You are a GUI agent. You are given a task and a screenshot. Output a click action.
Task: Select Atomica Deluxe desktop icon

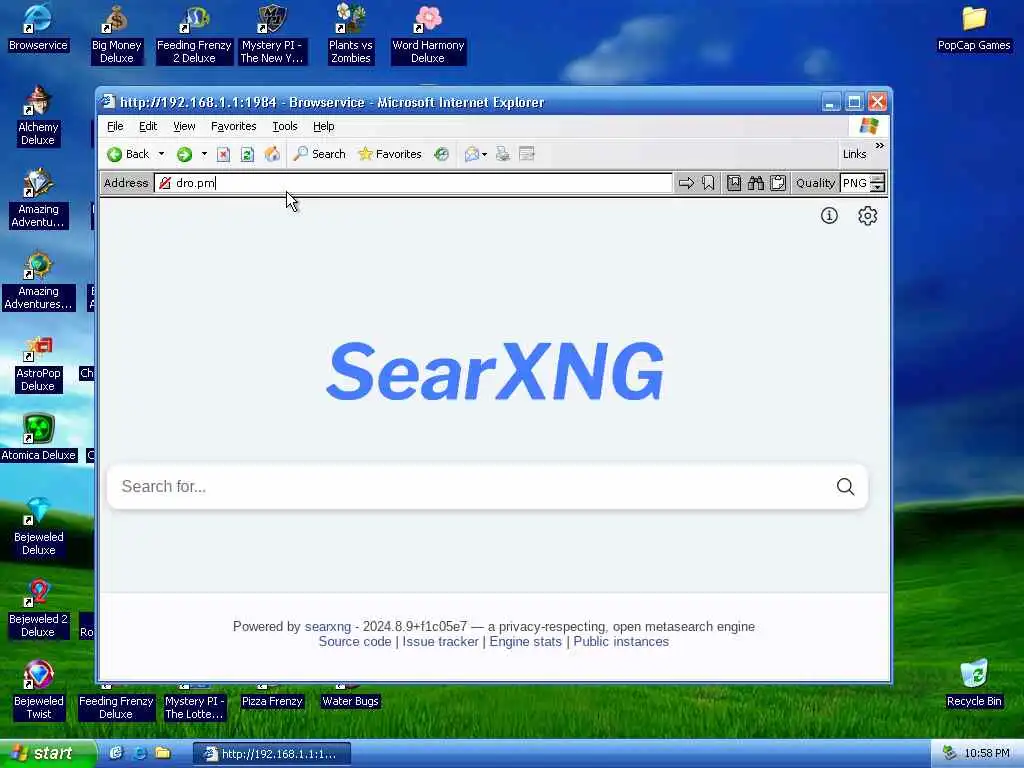click(38, 438)
